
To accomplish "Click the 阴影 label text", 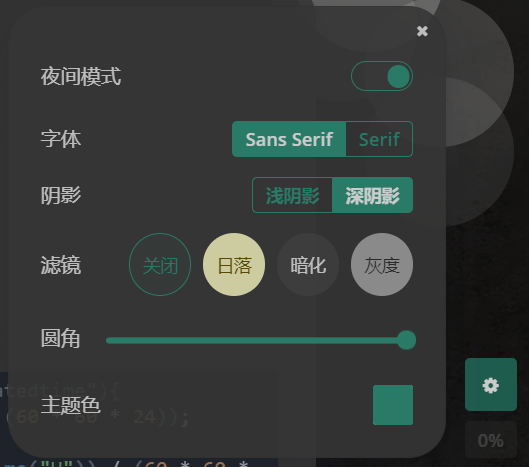I will point(61,195).
